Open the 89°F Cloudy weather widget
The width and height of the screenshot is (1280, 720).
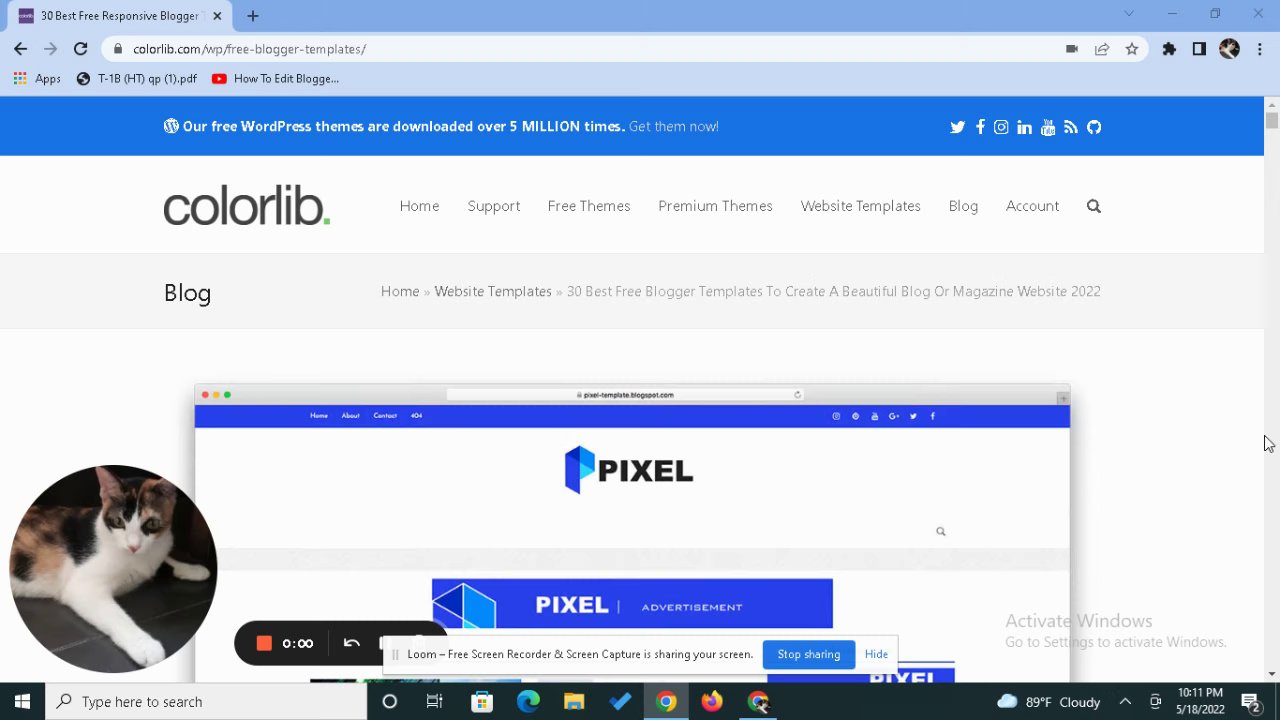[1049, 702]
